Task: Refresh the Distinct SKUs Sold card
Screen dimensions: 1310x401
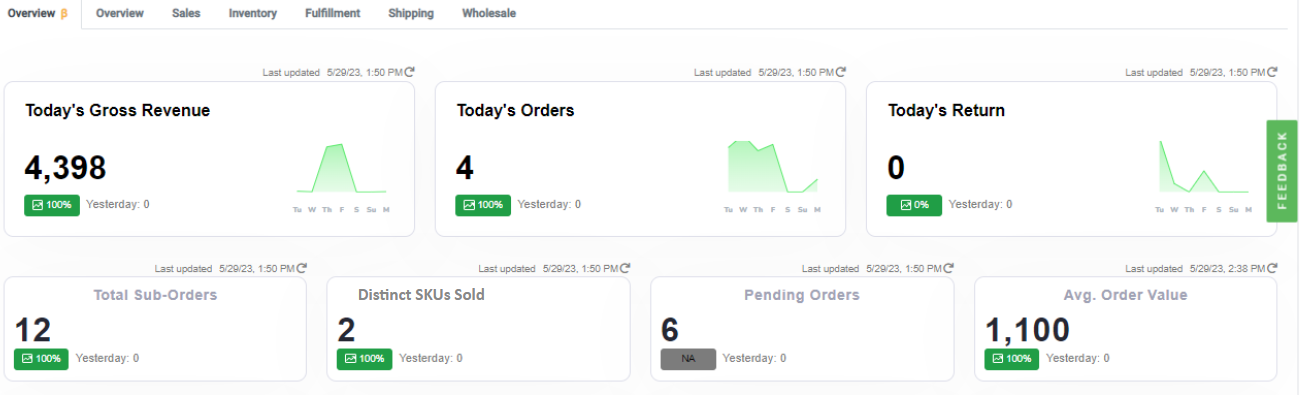Action: pos(625,268)
